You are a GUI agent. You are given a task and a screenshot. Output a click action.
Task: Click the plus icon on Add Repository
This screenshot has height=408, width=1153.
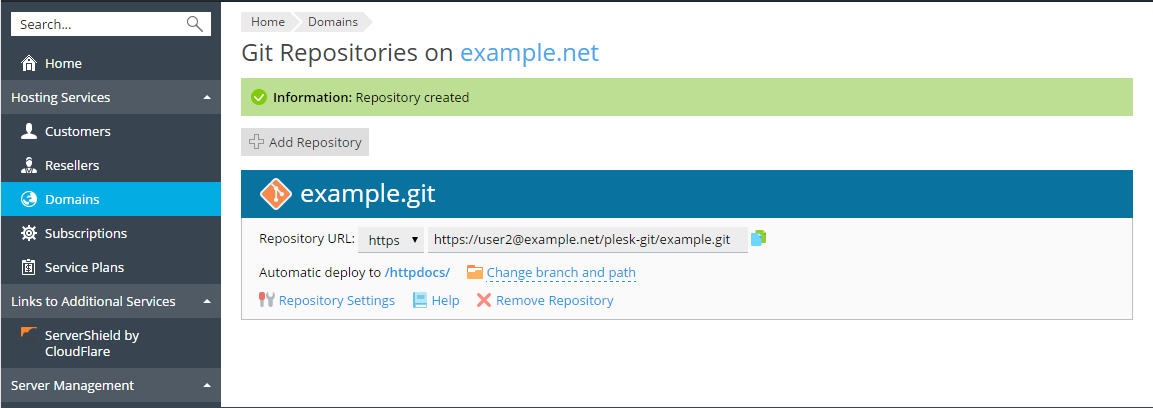(257, 142)
